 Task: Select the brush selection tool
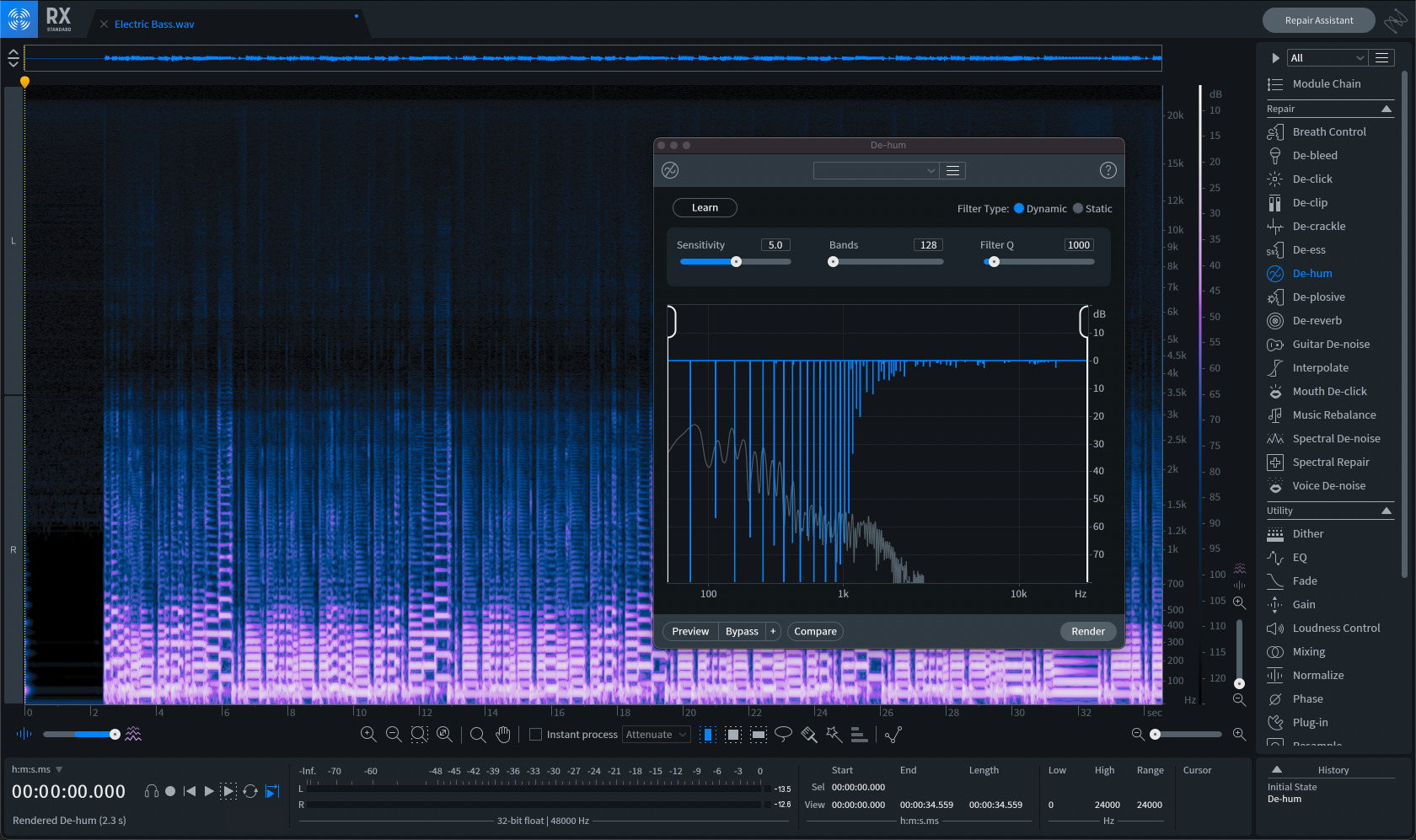[809, 734]
